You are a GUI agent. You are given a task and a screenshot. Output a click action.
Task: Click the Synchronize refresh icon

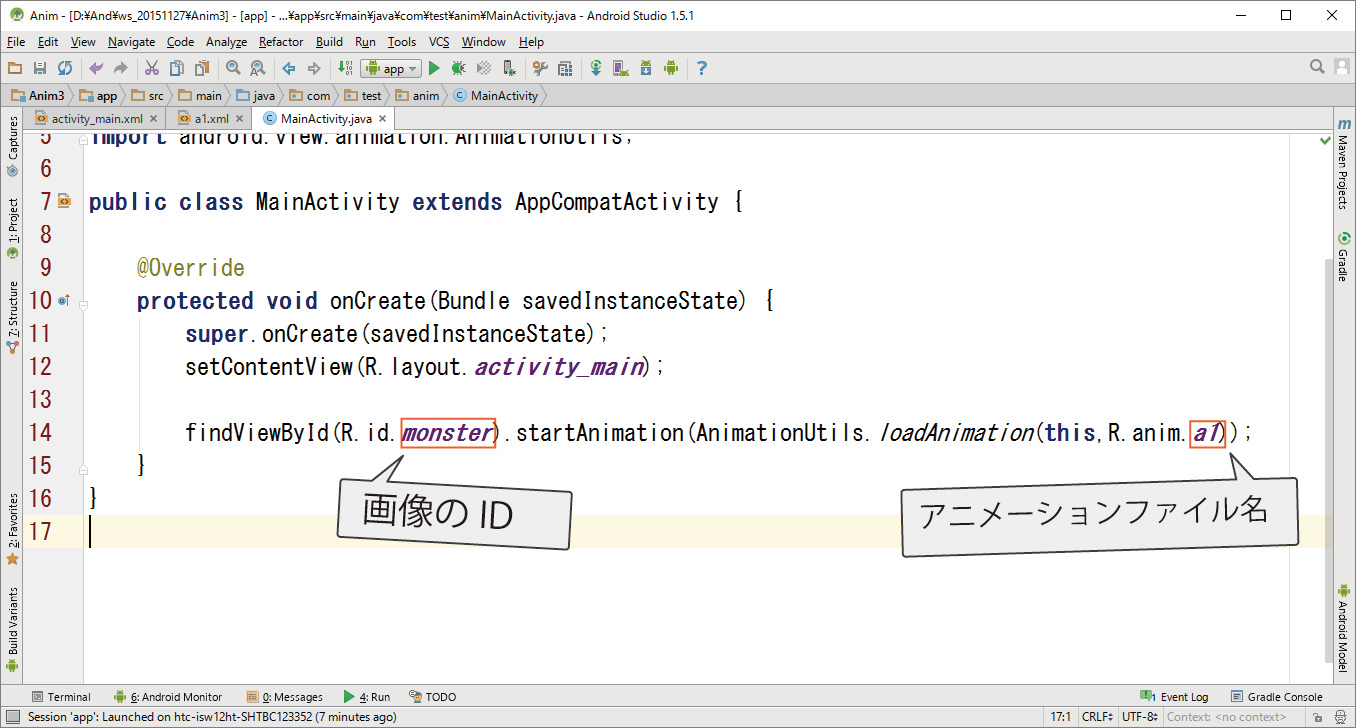[65, 68]
